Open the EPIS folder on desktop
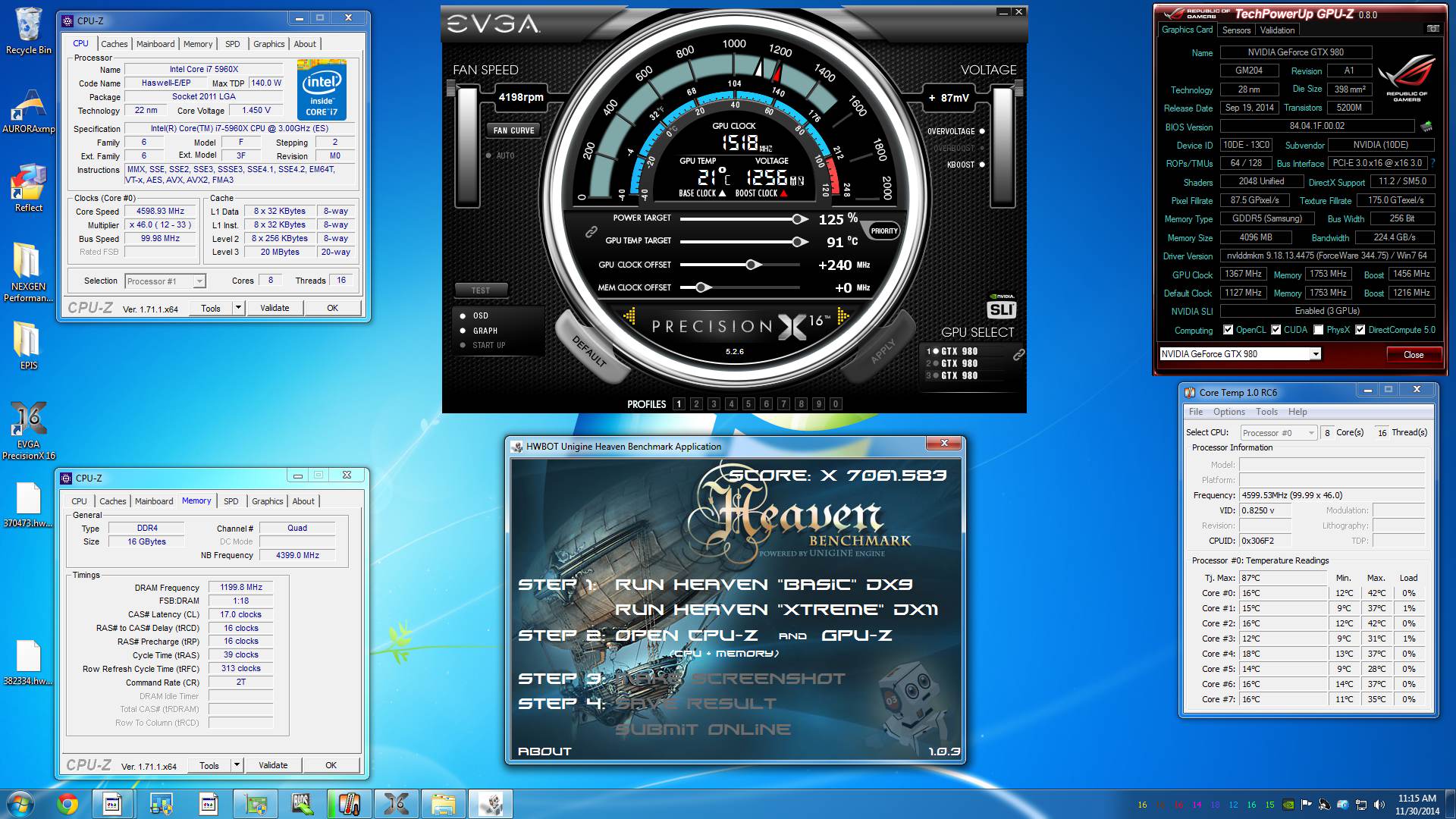 coord(29,346)
